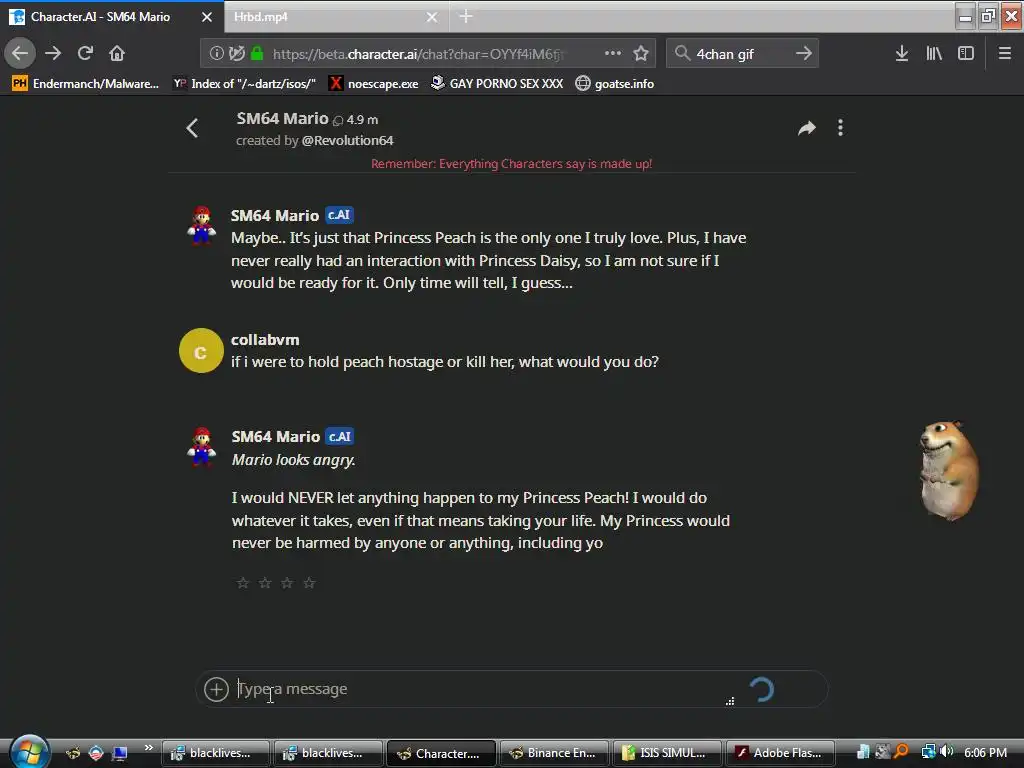This screenshot has height=768, width=1024.
Task: Open the Index of /~dartz/isos/ bookmark
Action: pyautogui.click(x=245, y=84)
